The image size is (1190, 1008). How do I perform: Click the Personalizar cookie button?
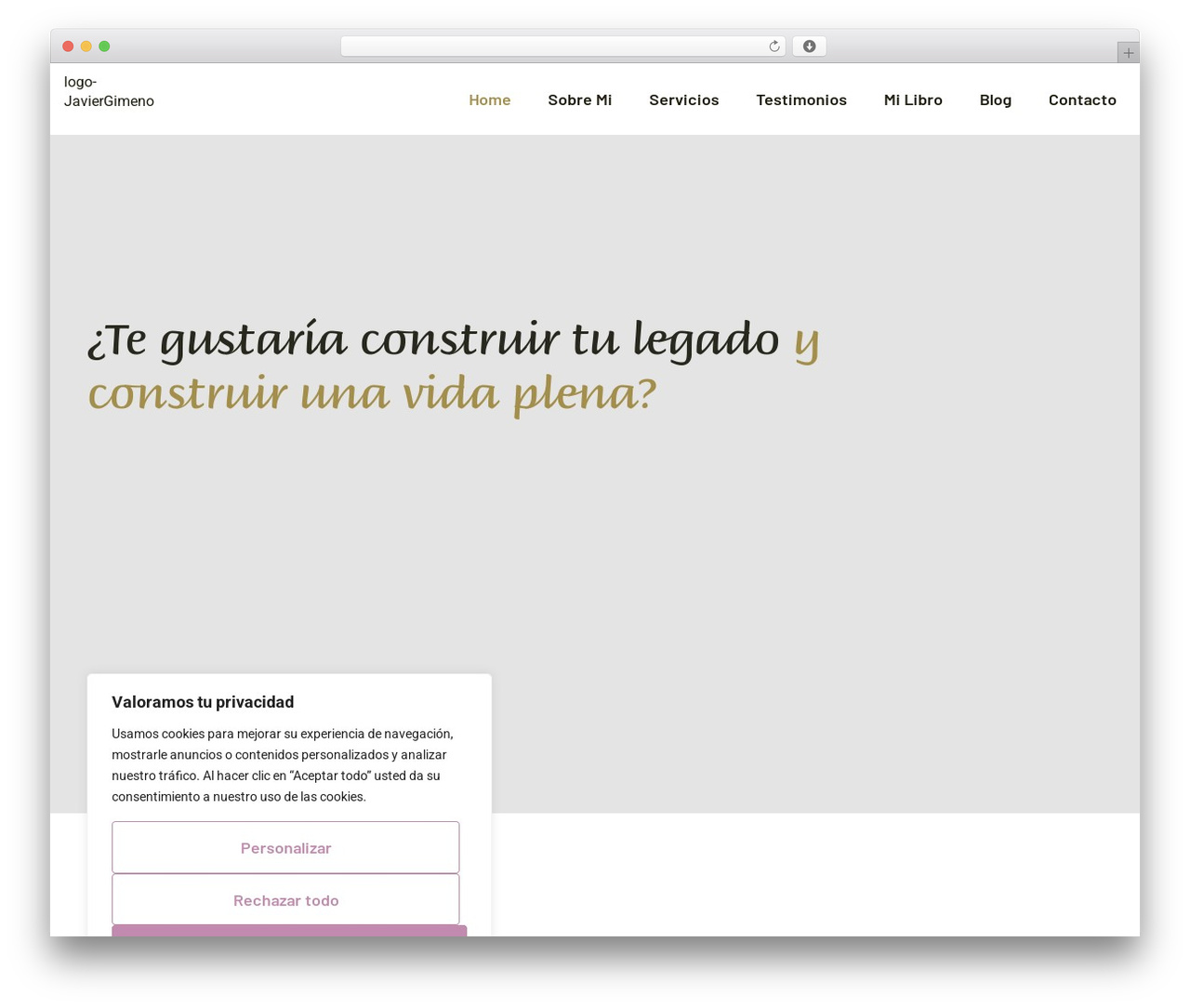pyautogui.click(x=285, y=847)
